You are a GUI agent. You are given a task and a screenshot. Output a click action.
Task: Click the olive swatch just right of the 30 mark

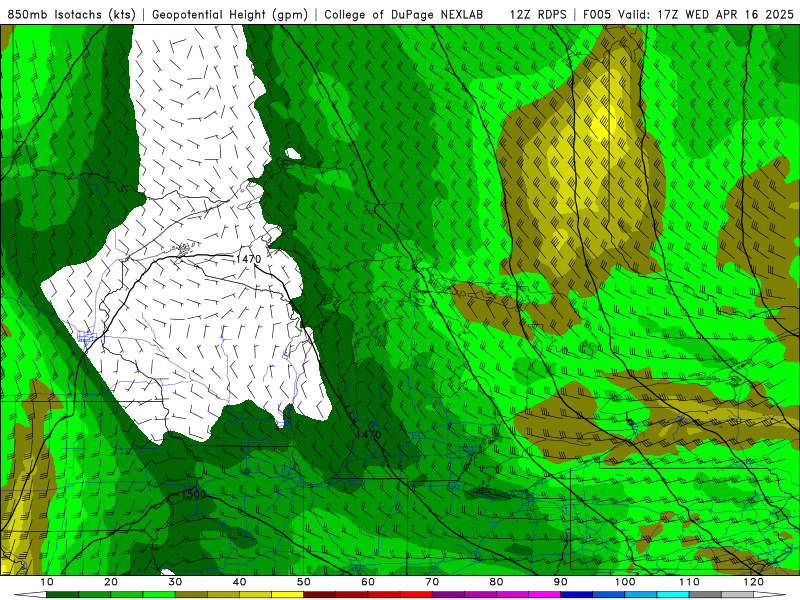191,595
